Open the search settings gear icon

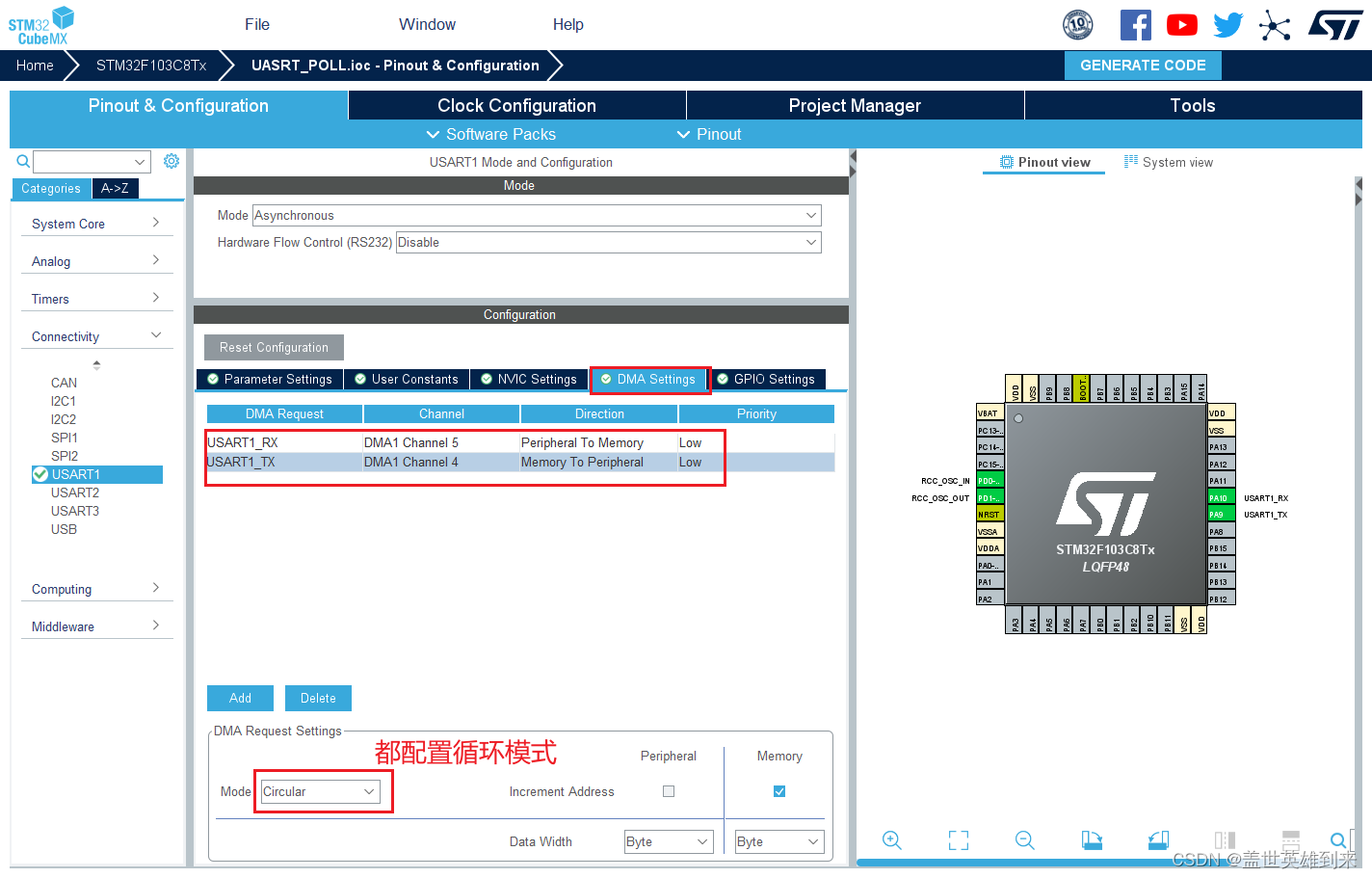point(171,161)
